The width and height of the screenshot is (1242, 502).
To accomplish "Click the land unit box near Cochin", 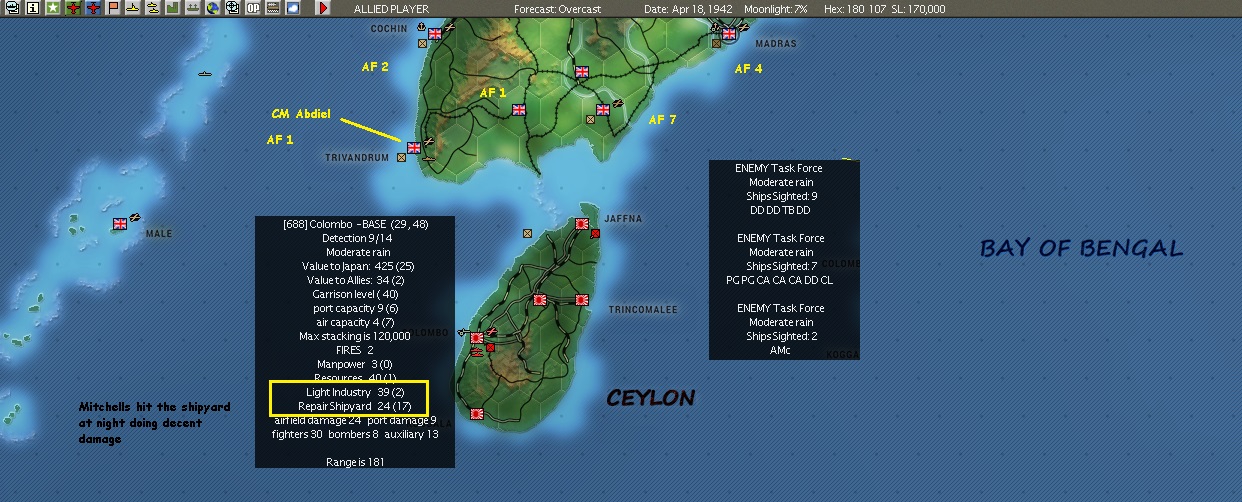I will click(422, 45).
